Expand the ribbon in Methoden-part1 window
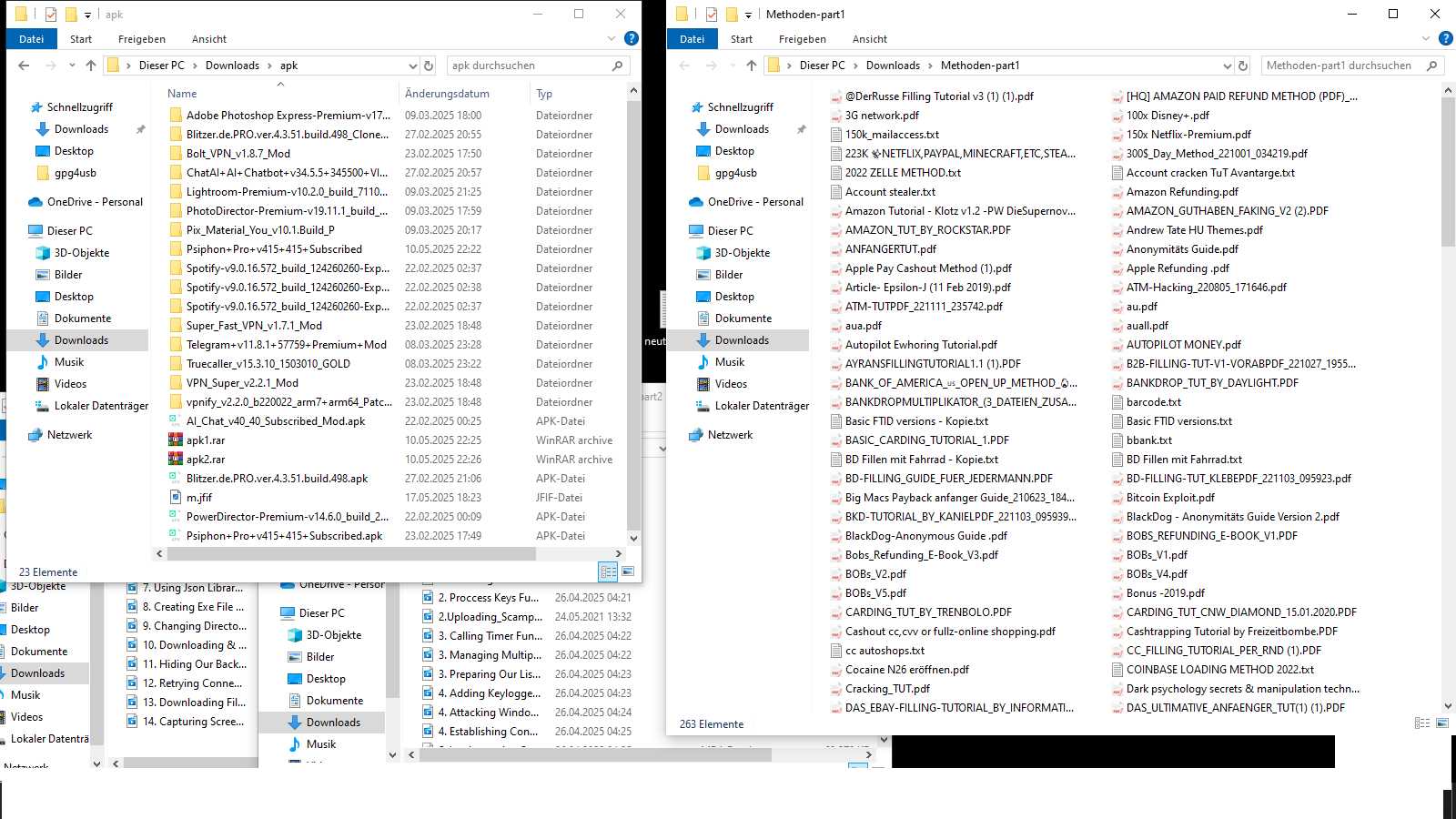This screenshot has width=1456, height=819. point(1425,38)
